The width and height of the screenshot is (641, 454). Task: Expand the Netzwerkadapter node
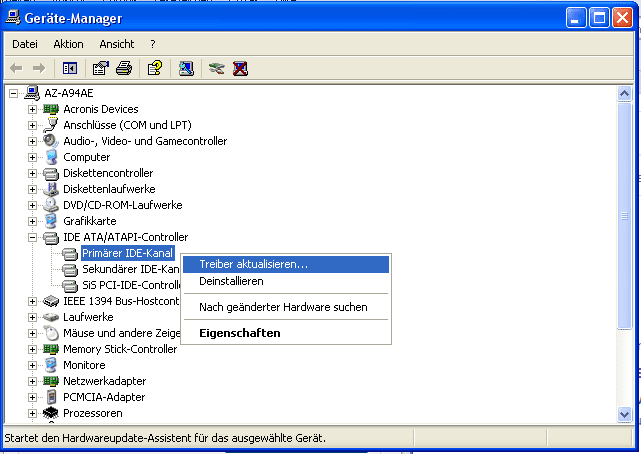point(32,381)
